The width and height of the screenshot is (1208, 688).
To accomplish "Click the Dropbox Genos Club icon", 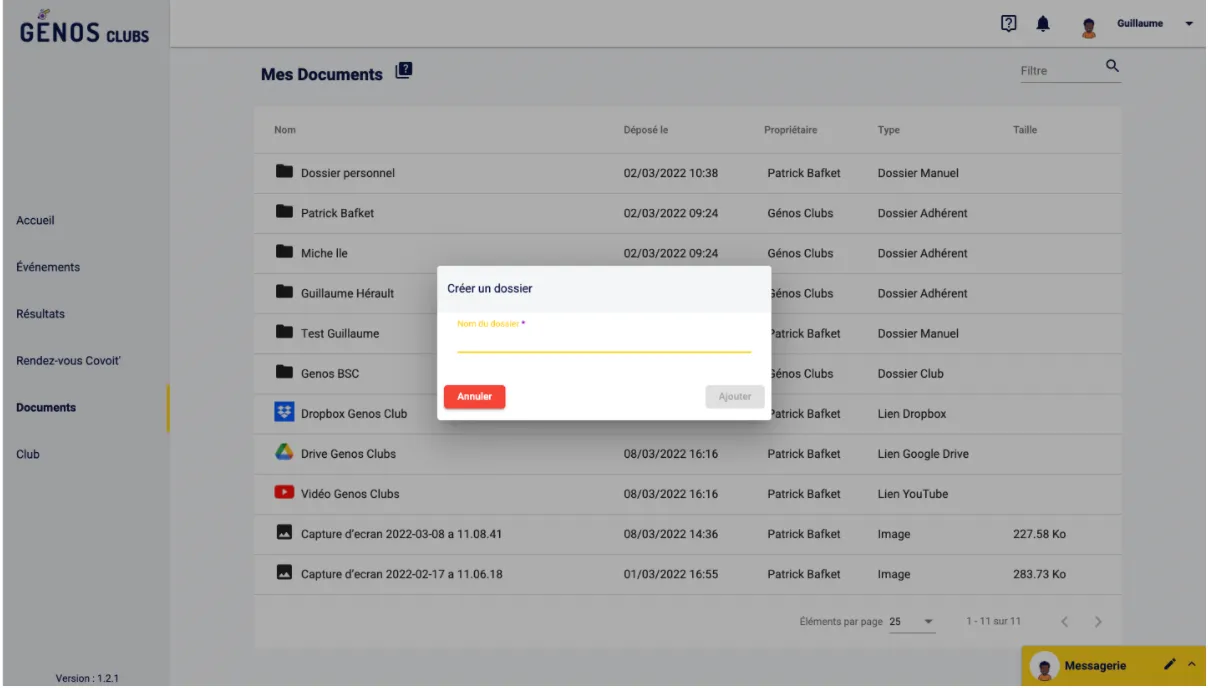I will 284,413.
